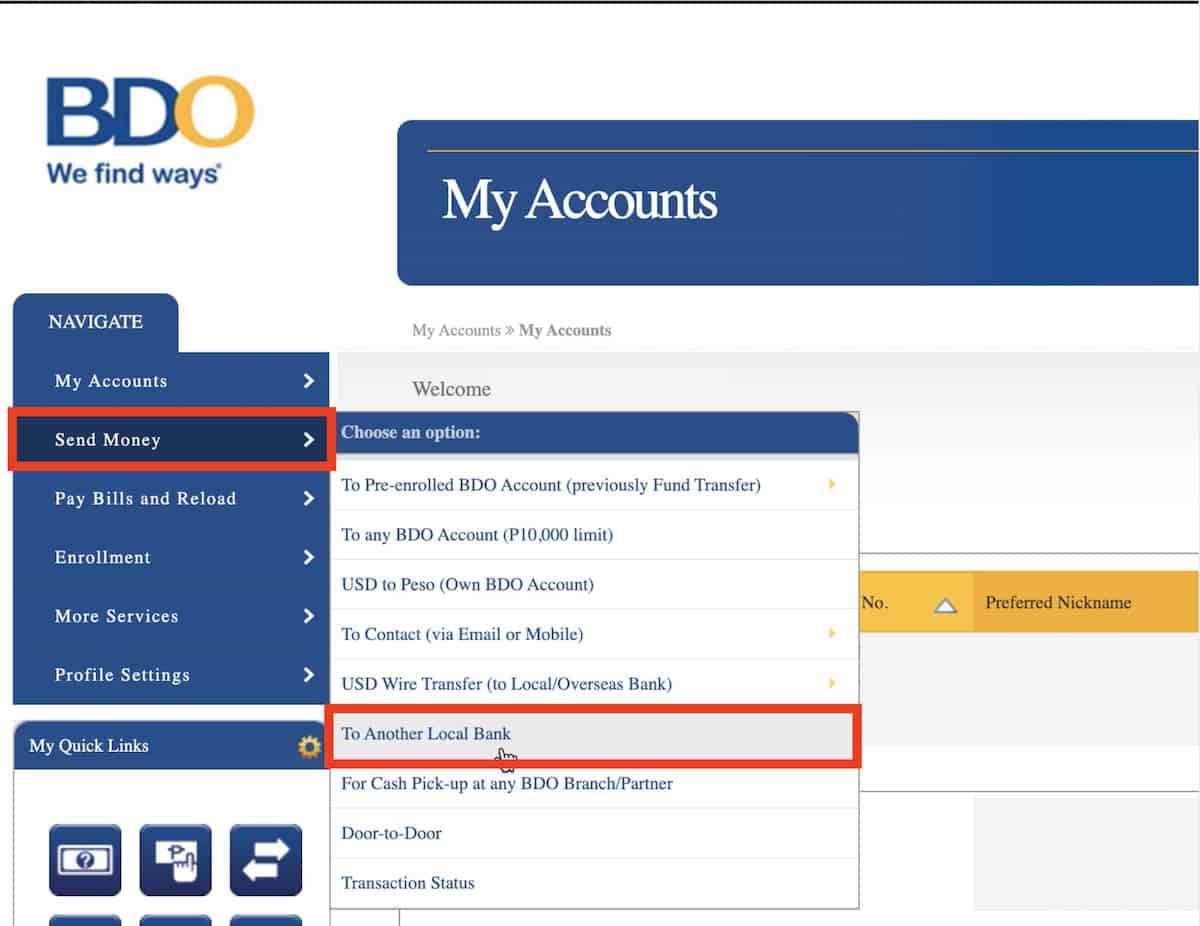1200x926 pixels.
Task: Sort the column with the triangle icon
Action: 945,605
